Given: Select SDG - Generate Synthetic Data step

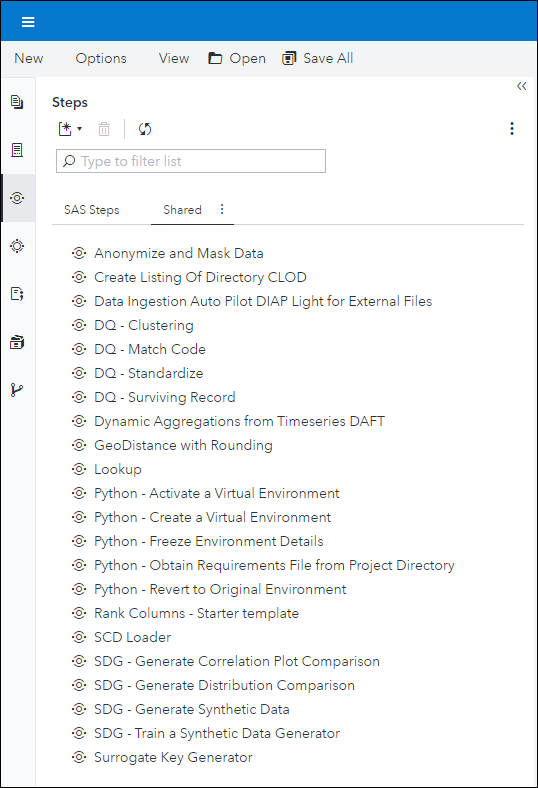Looking at the screenshot, I should coord(192,709).
